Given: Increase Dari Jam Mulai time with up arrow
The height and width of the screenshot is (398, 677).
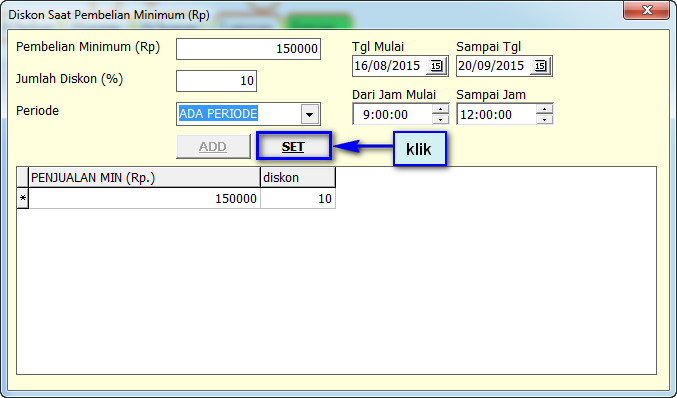Looking at the screenshot, I should click(440, 109).
